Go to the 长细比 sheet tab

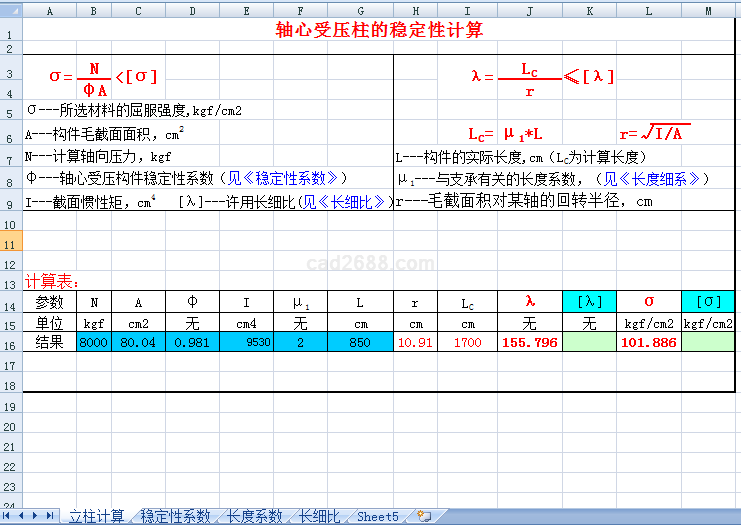[320, 516]
